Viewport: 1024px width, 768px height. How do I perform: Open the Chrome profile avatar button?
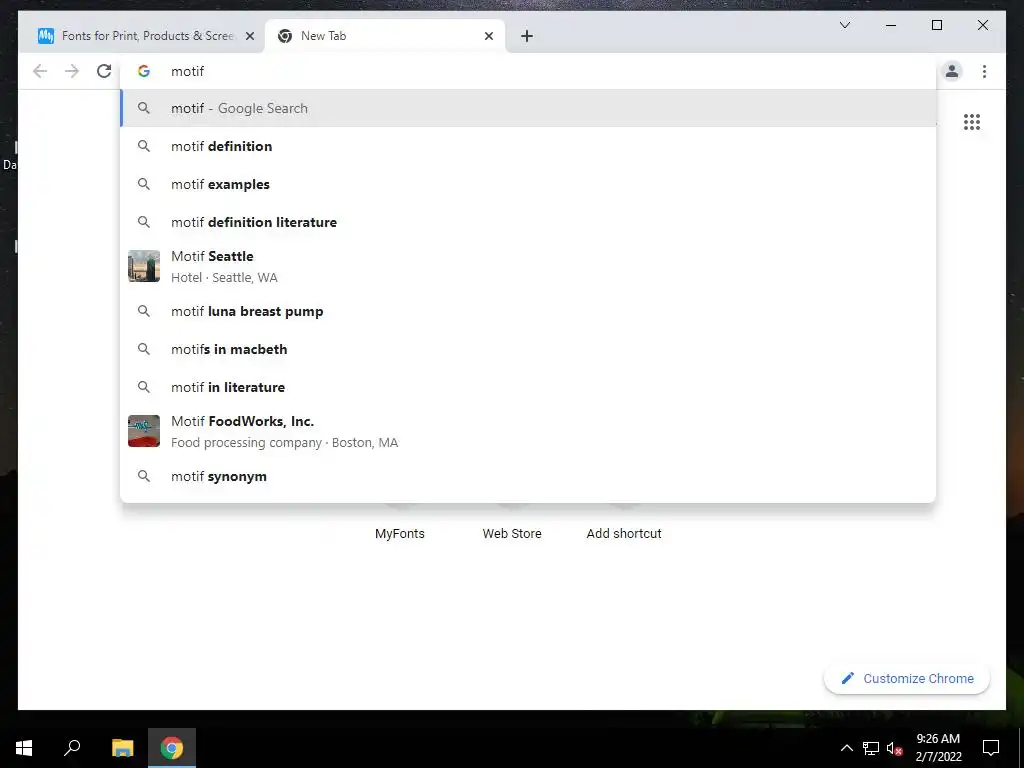point(952,71)
